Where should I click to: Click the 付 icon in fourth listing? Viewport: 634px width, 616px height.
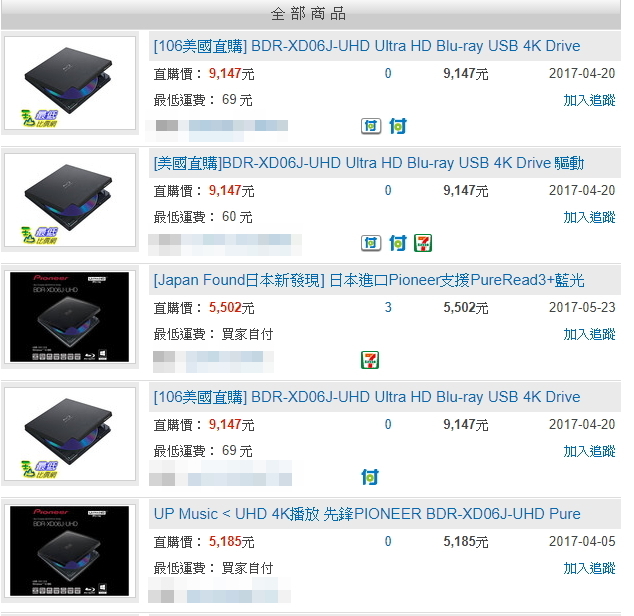pyautogui.click(x=370, y=477)
